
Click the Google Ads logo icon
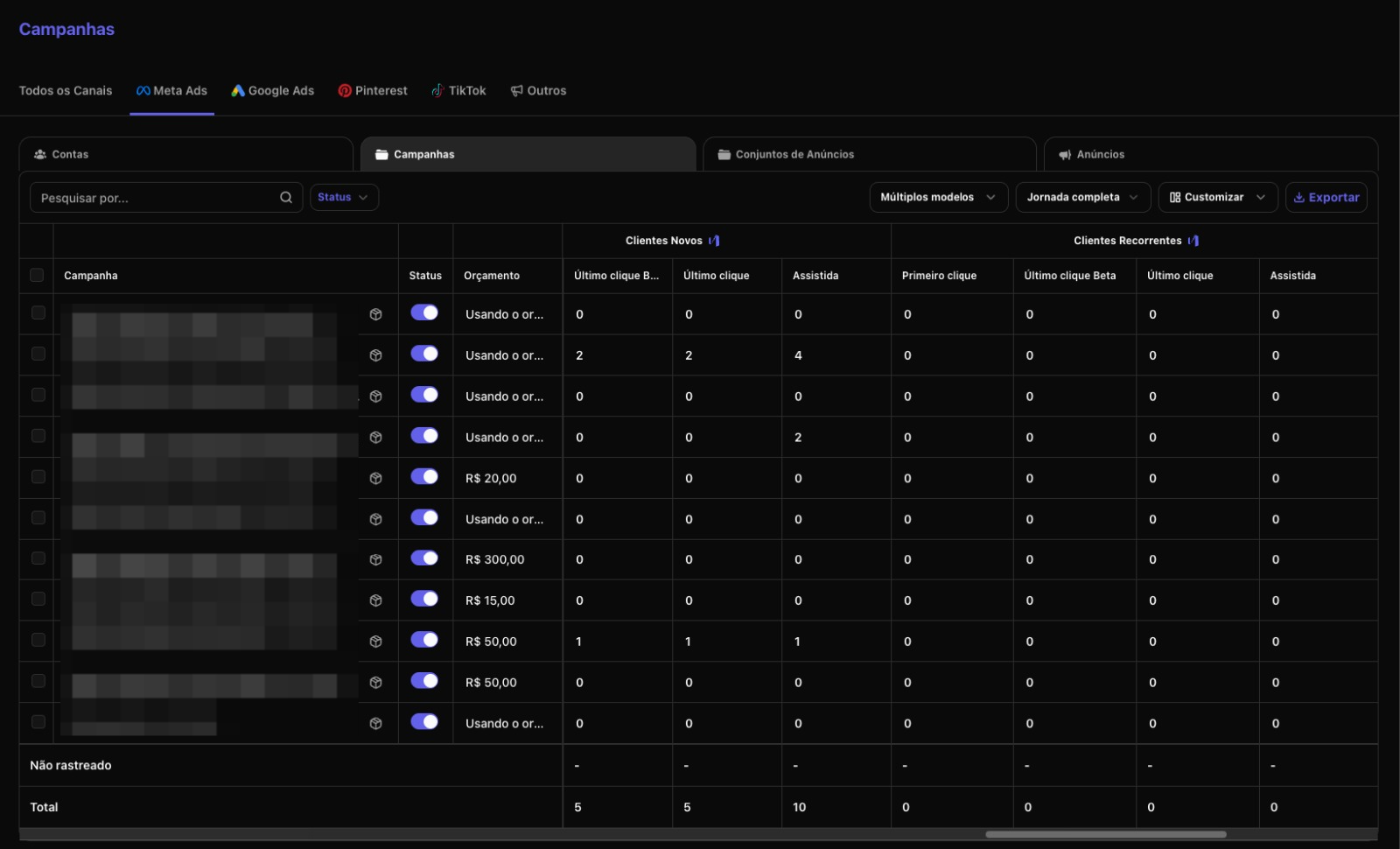pyautogui.click(x=237, y=91)
